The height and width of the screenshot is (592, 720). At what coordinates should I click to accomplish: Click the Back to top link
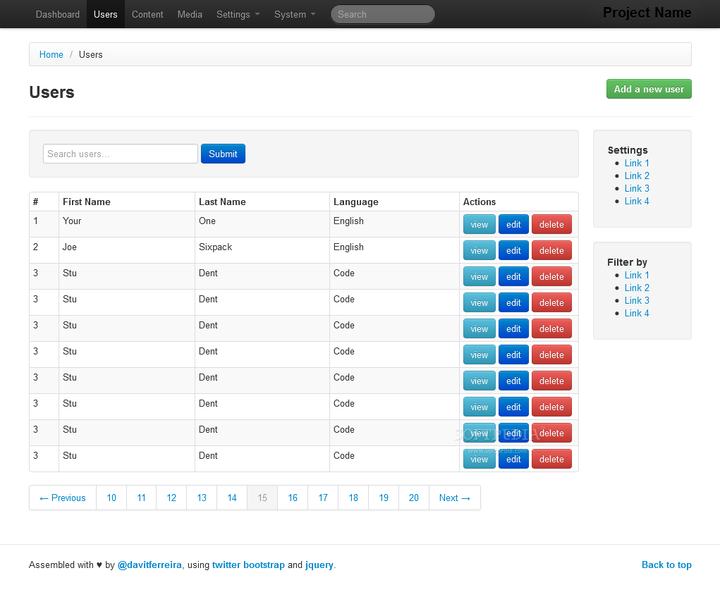point(666,565)
